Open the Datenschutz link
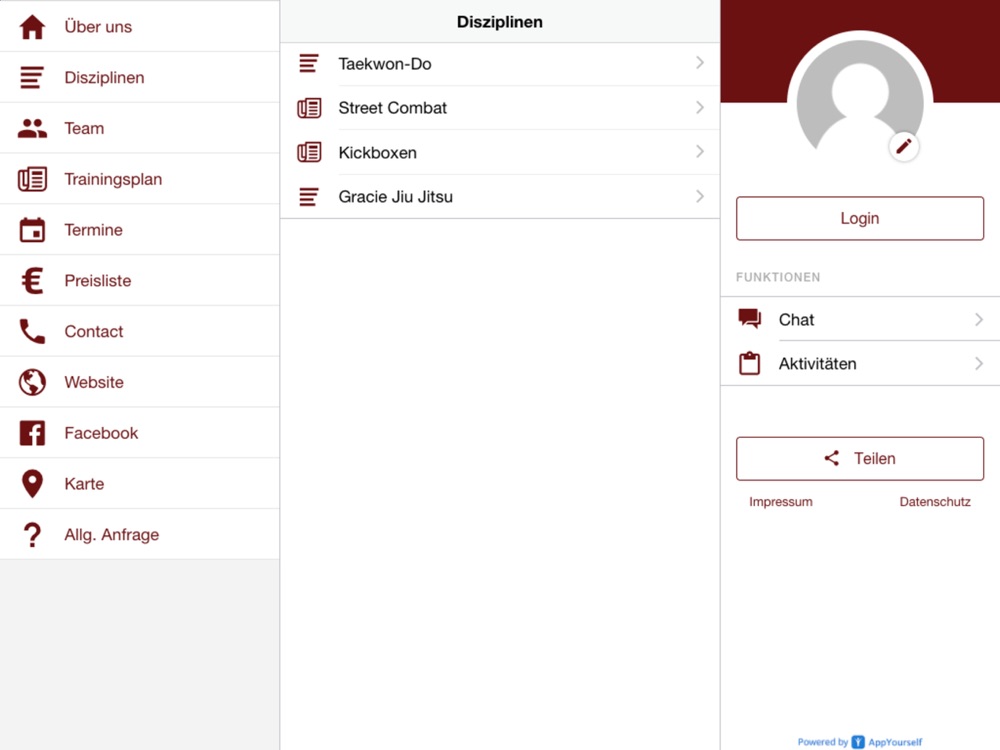Viewport: 1000px width, 750px height. [x=935, y=502]
